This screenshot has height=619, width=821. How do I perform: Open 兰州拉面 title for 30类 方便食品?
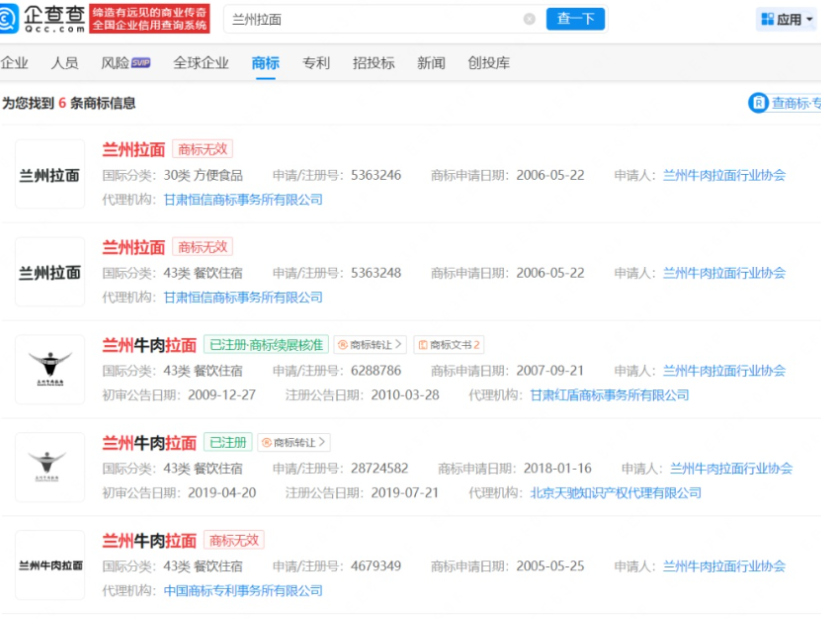click(x=134, y=150)
